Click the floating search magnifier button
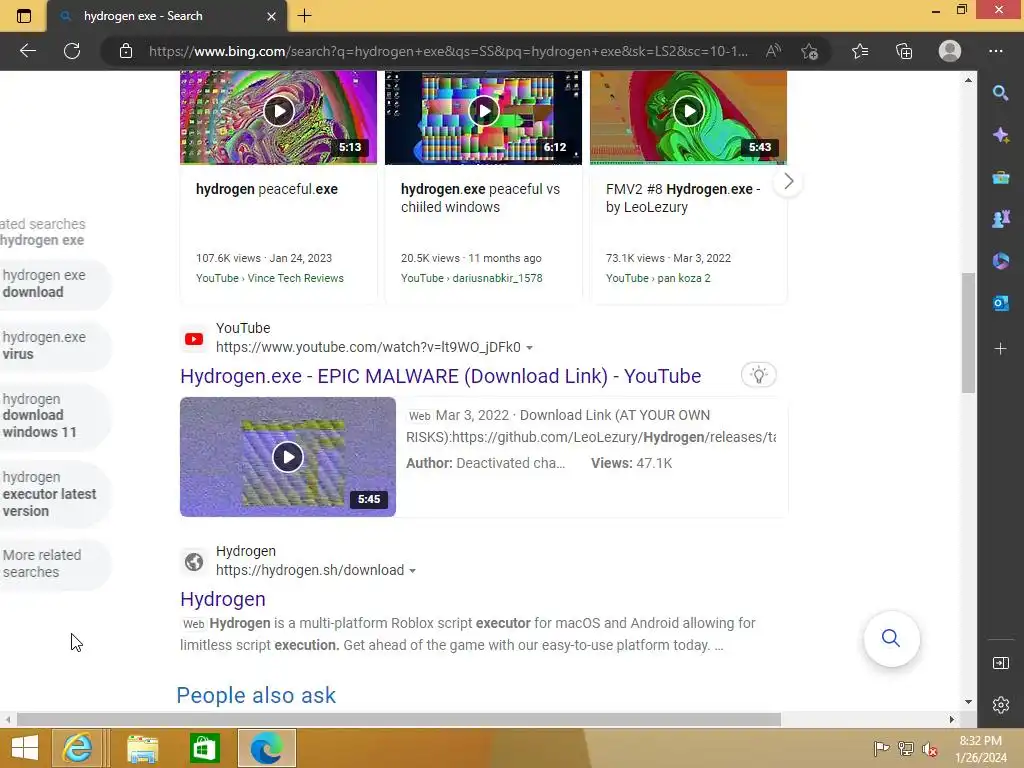 click(891, 638)
